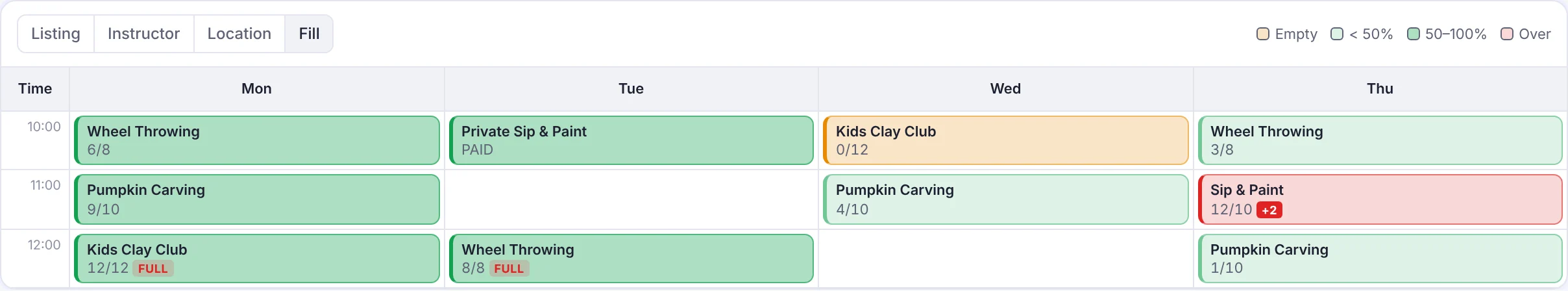Click the Tue column header
This screenshot has height=291, width=1568.
point(631,89)
